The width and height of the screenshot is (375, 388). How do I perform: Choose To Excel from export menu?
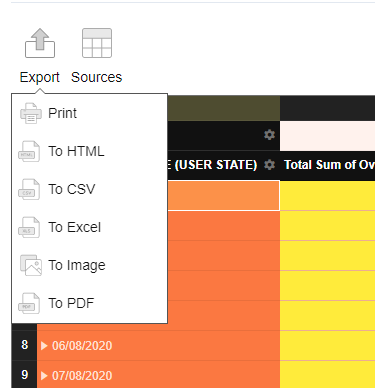(x=74, y=227)
